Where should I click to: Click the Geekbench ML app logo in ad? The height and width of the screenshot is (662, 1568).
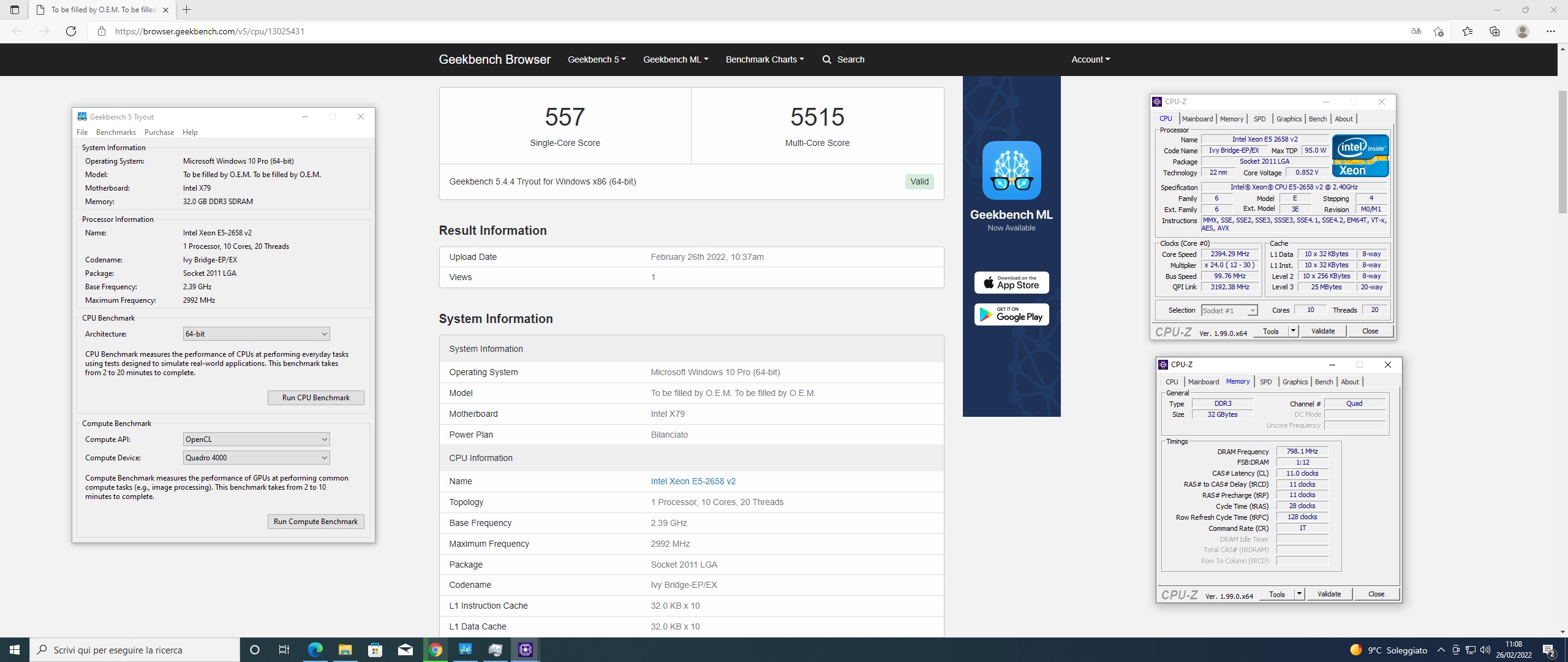[1012, 170]
